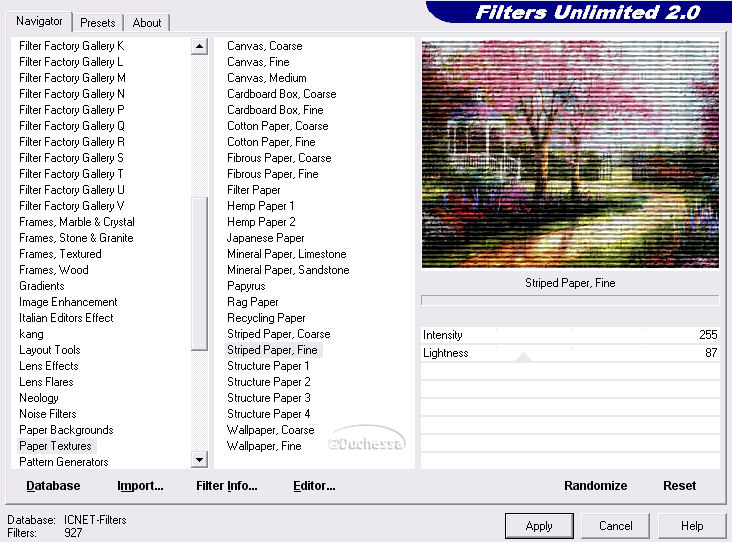This screenshot has height=542, width=732.
Task: Open the Editor... button
Action: [314, 486]
